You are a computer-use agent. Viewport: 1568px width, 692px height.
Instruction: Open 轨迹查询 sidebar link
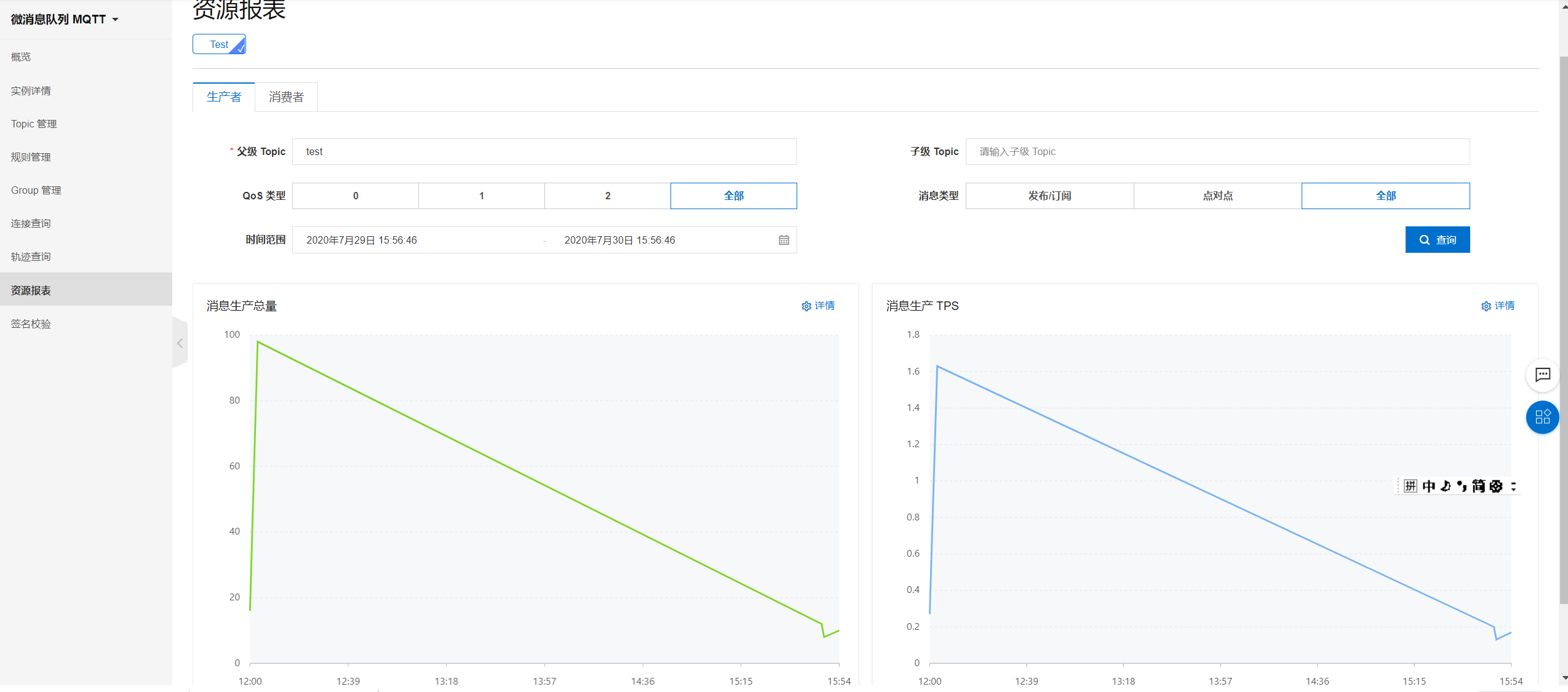31,257
